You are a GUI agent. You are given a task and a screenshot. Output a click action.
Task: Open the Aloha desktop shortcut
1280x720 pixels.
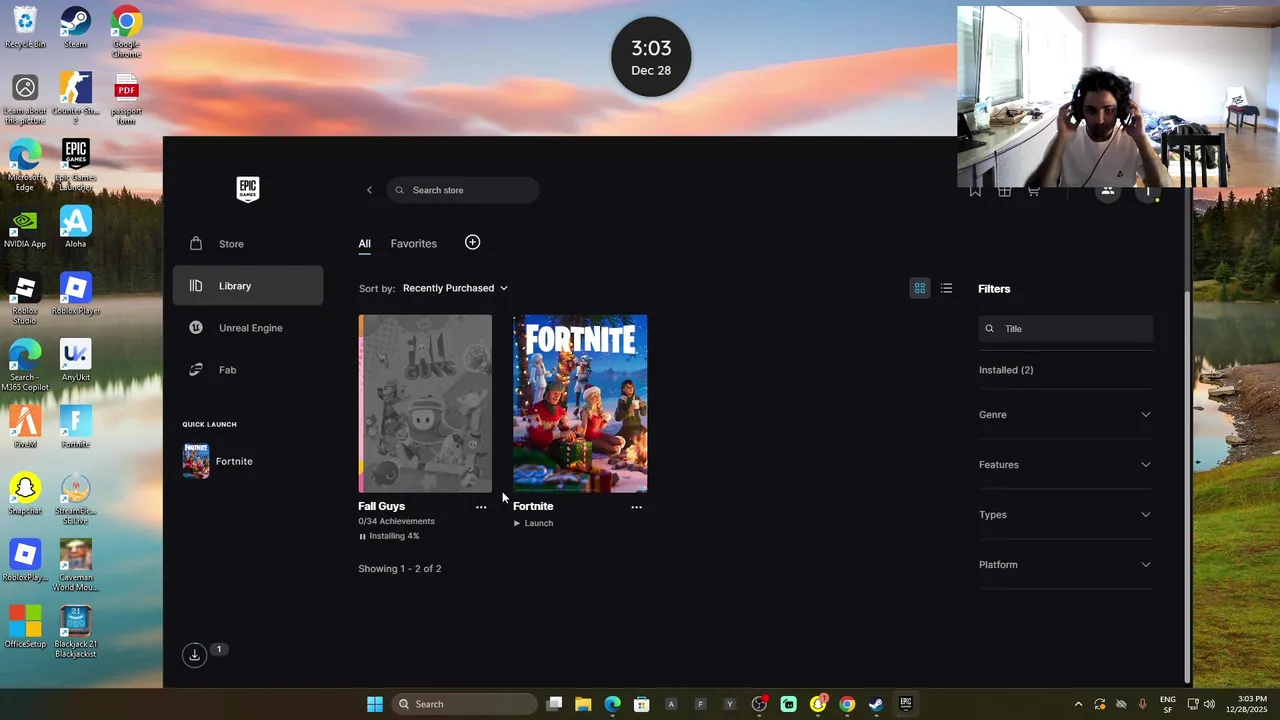(75, 228)
